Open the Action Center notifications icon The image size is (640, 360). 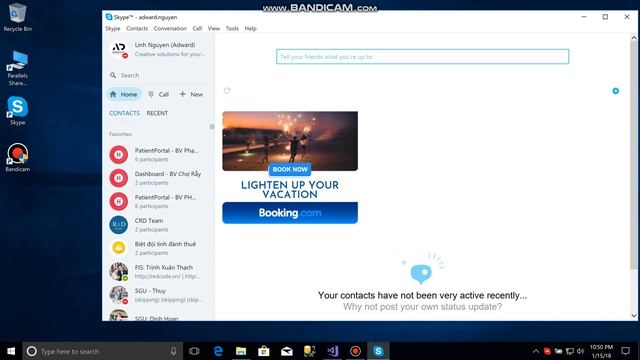pos(626,351)
